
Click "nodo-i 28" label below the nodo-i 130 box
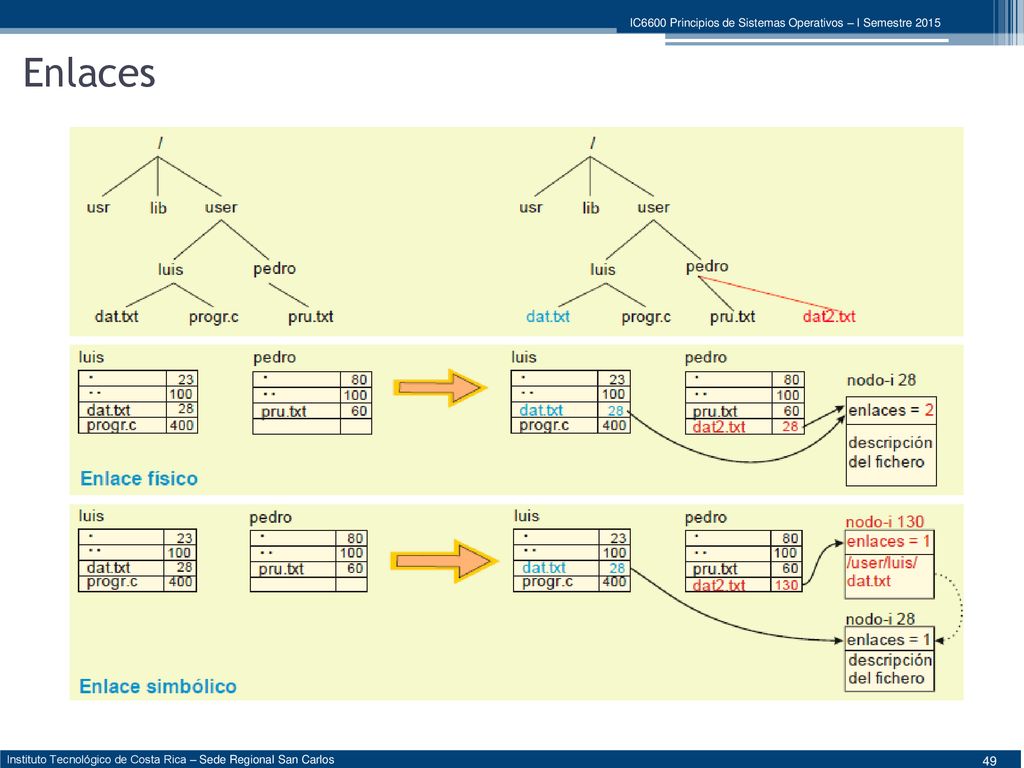tap(880, 619)
